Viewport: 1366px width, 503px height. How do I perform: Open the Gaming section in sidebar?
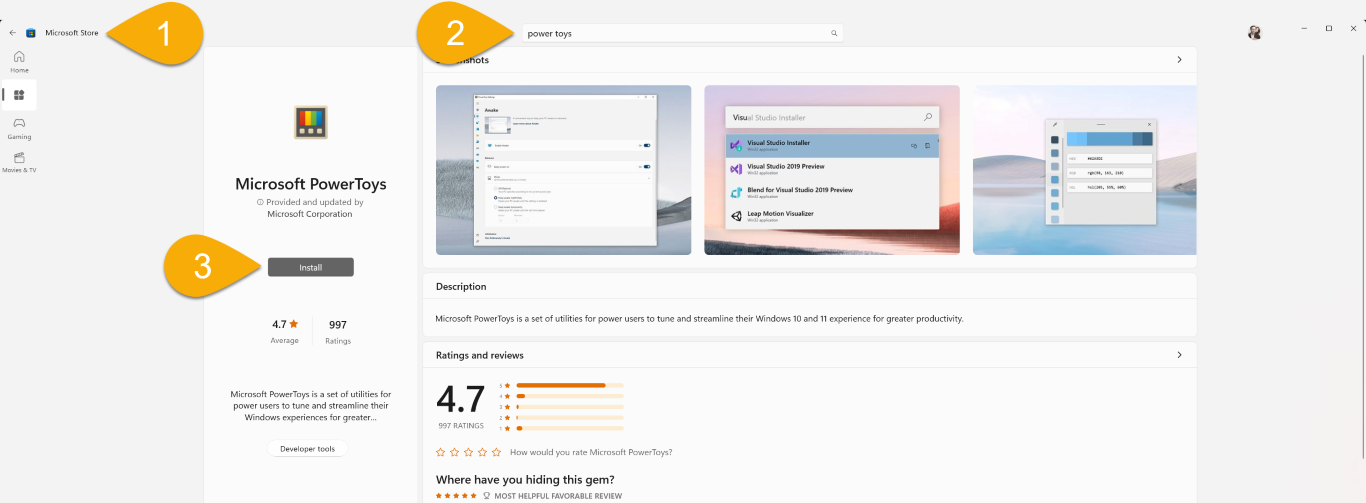click(19, 128)
